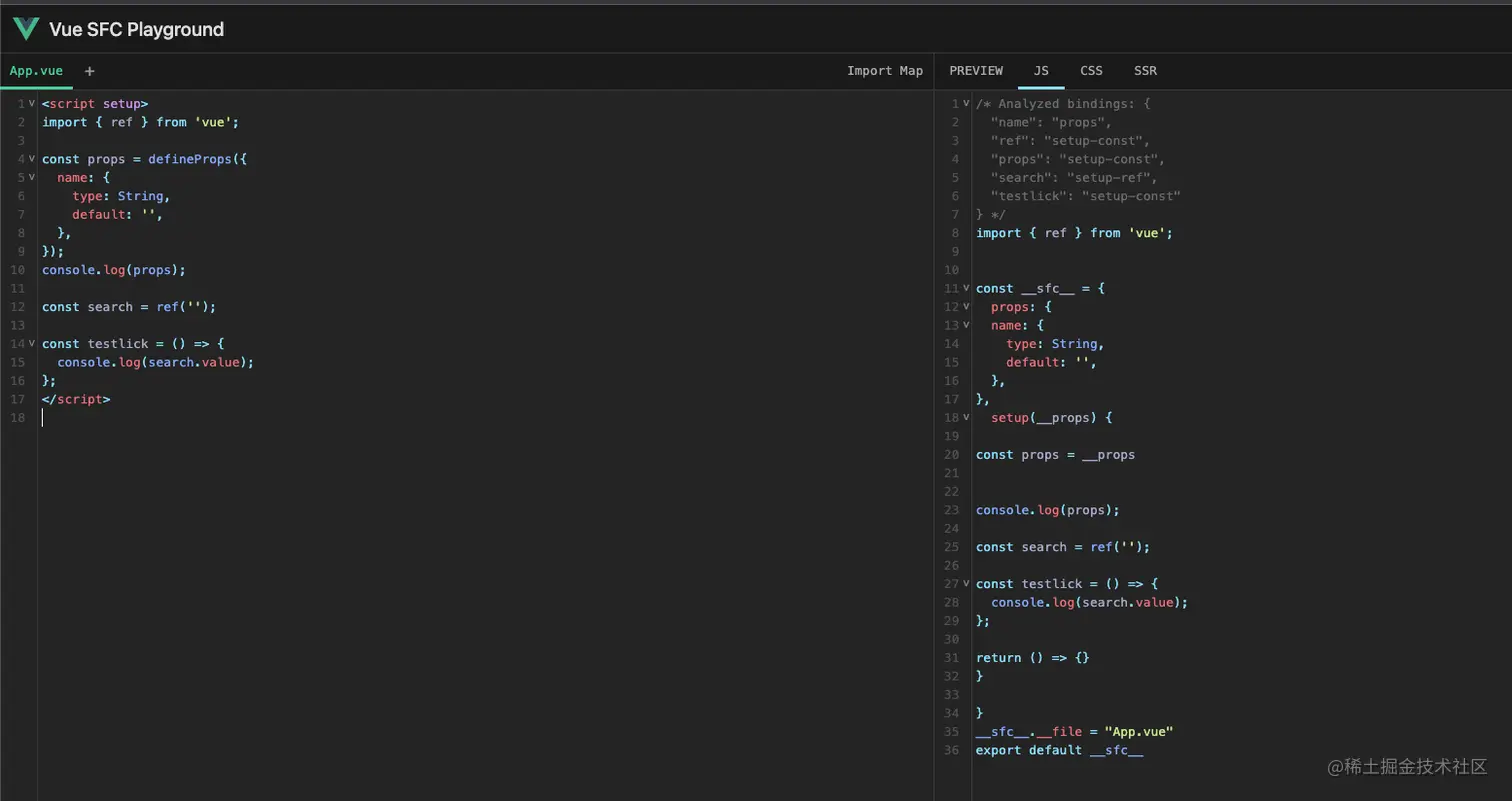This screenshot has width=1512, height=801.
Task: Click the "search": "setup-ref" binding line
Action: 1074,178
